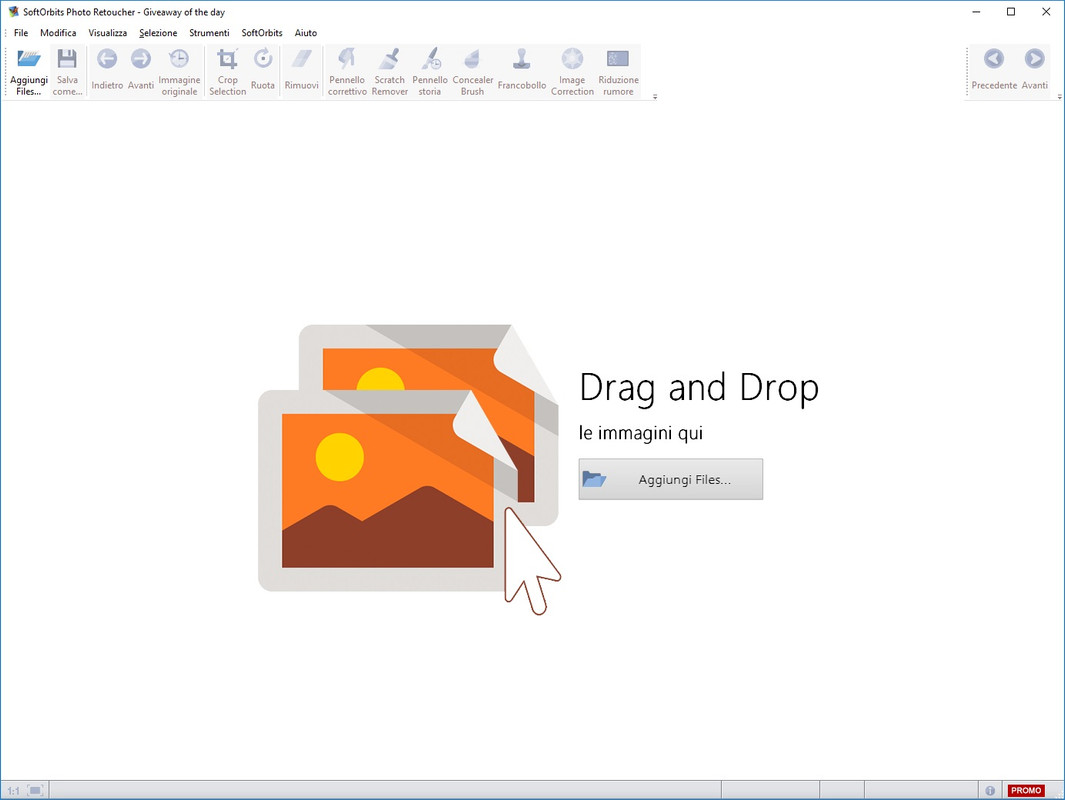
Task: Click the 1:1 zoom status bar icon
Action: (14, 790)
